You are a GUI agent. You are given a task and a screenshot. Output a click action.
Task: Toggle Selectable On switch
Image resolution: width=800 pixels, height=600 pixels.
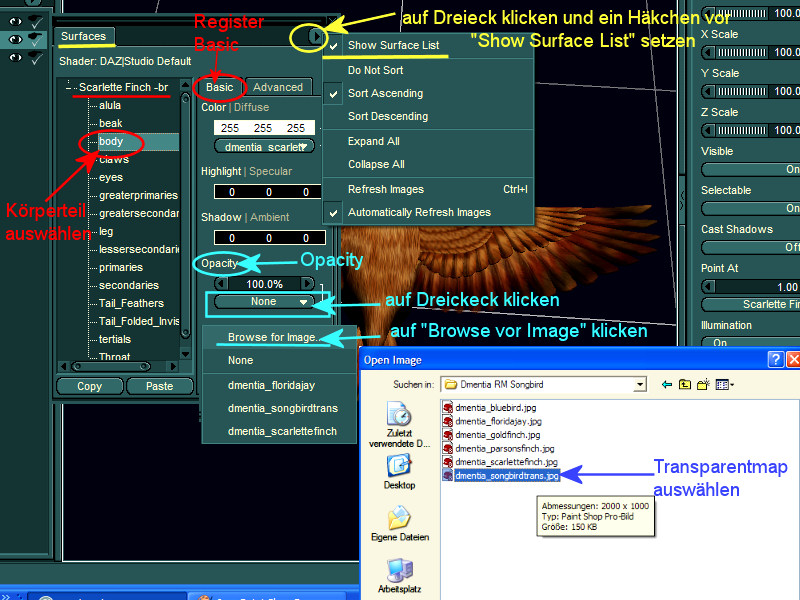pyautogui.click(x=750, y=208)
